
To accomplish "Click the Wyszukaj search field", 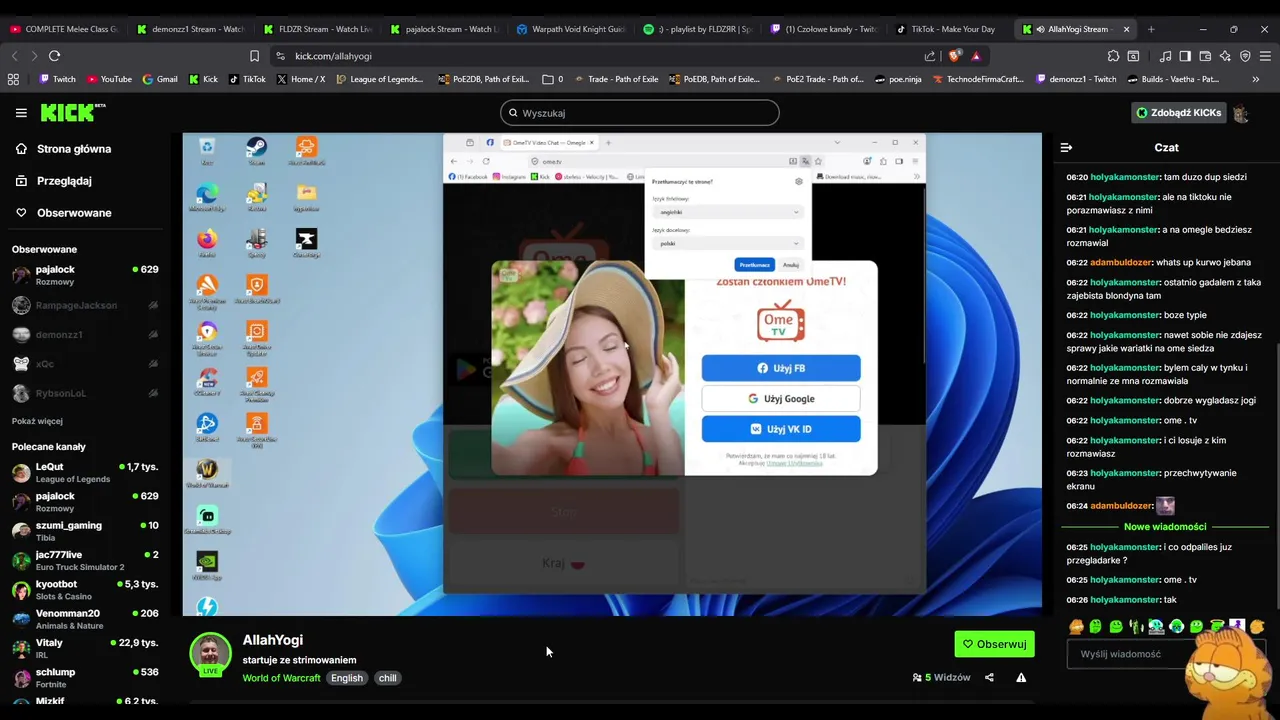I will click(640, 113).
